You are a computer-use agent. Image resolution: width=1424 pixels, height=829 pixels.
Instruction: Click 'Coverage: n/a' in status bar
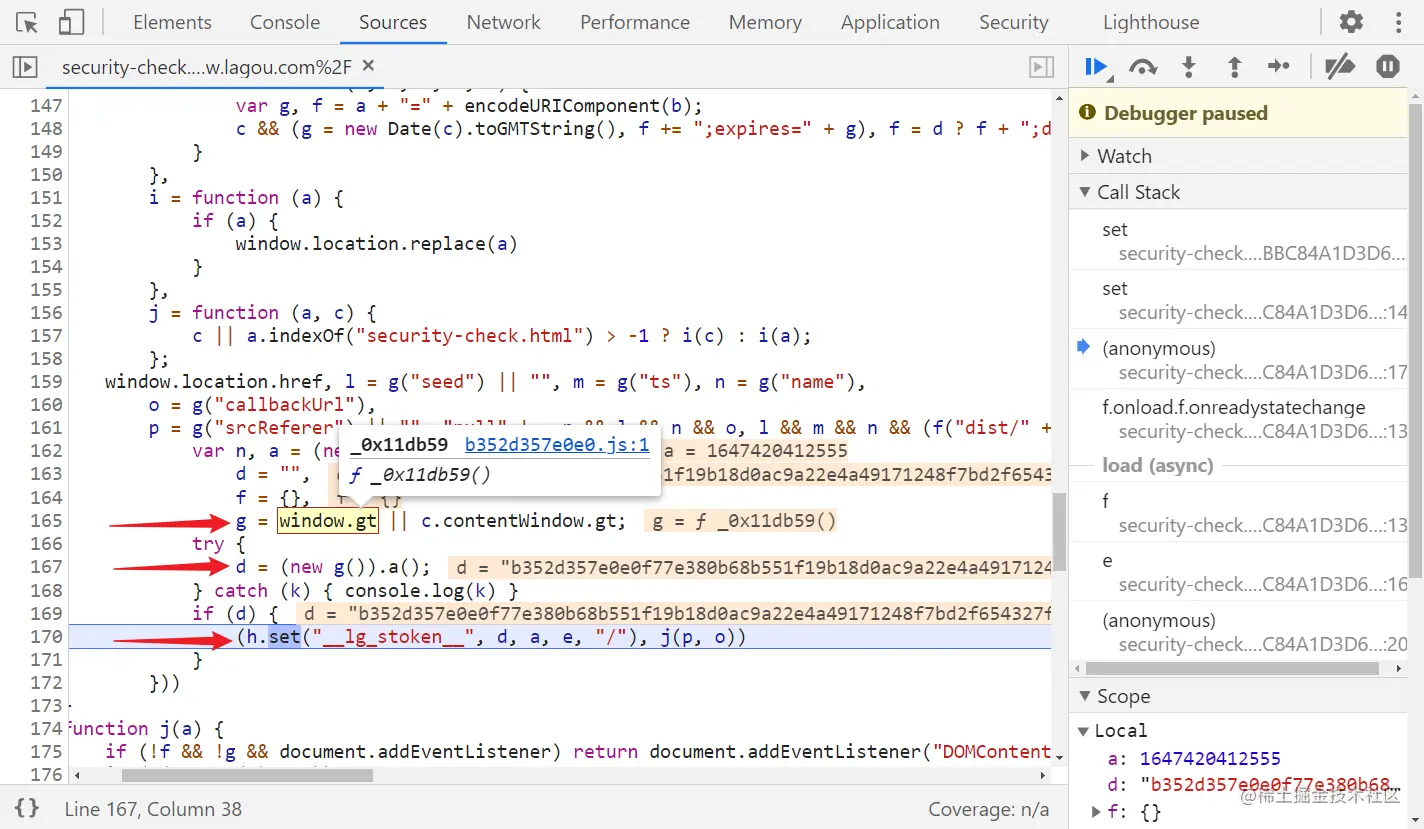tap(988, 809)
